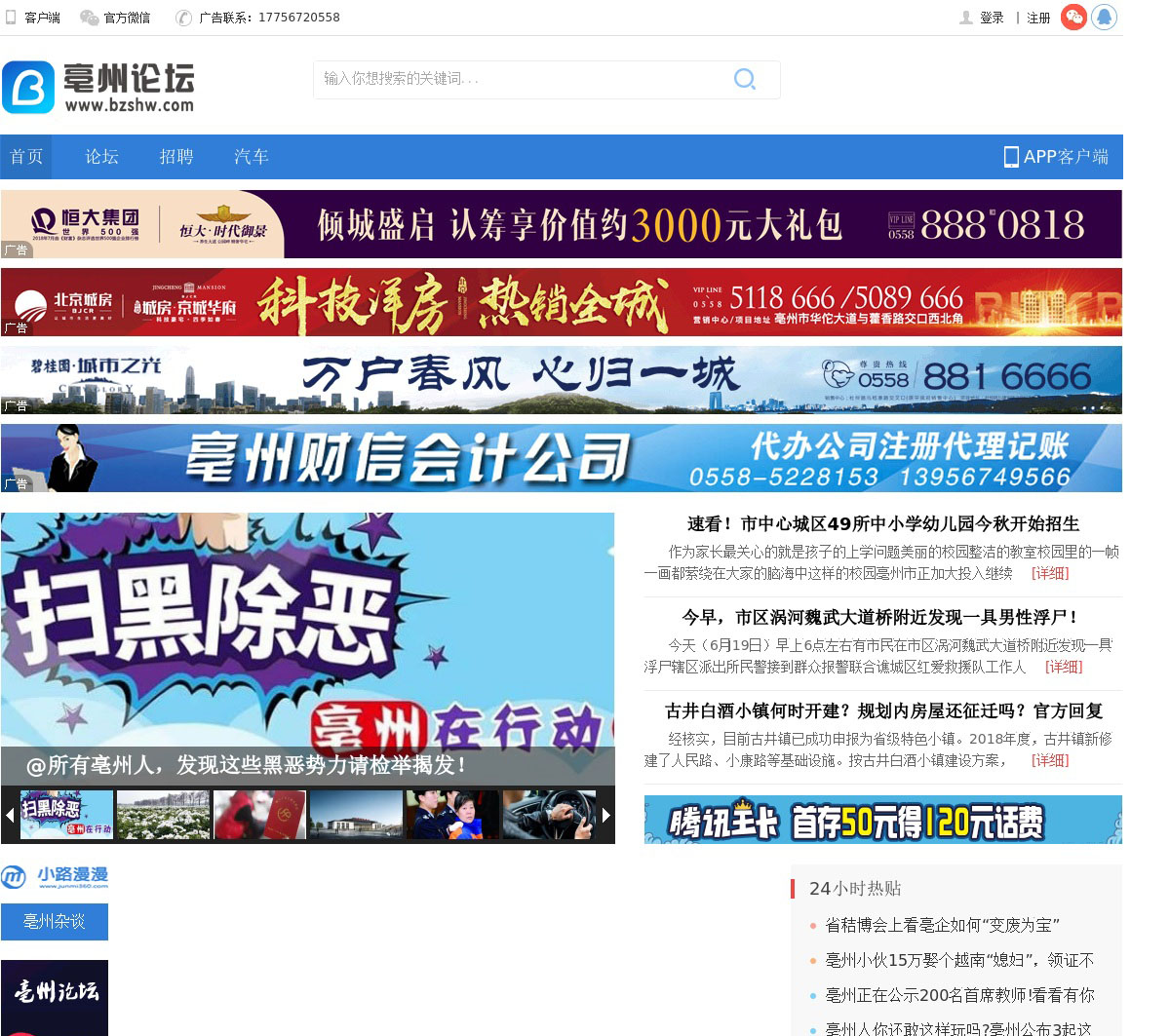
Task: Open the 客户端 phone icon link
Action: [x=11, y=18]
